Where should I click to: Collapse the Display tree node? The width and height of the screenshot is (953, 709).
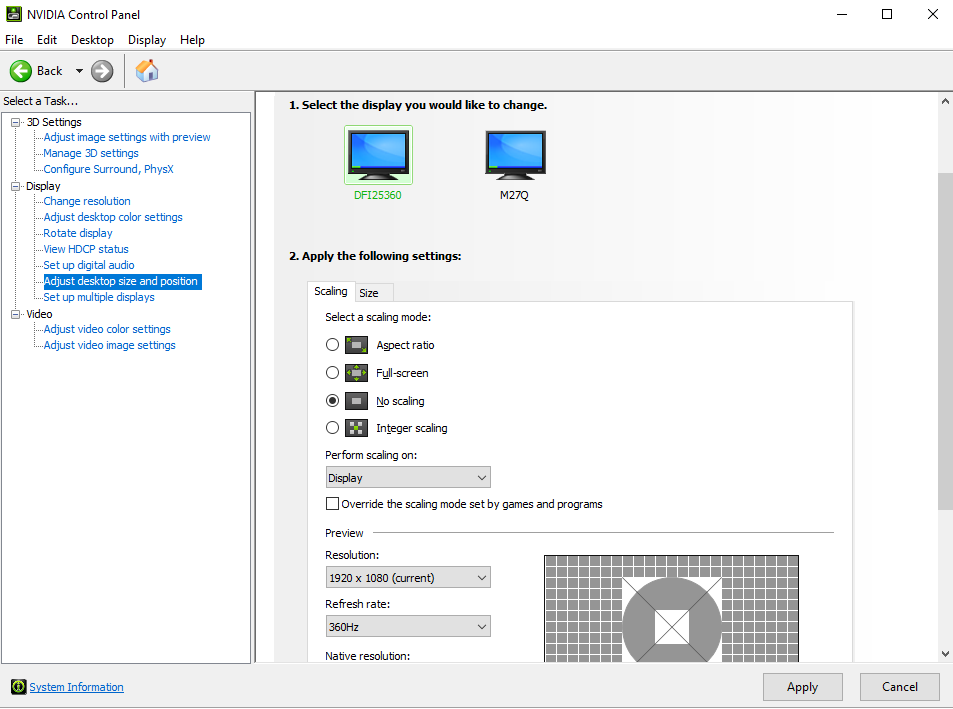point(16,186)
